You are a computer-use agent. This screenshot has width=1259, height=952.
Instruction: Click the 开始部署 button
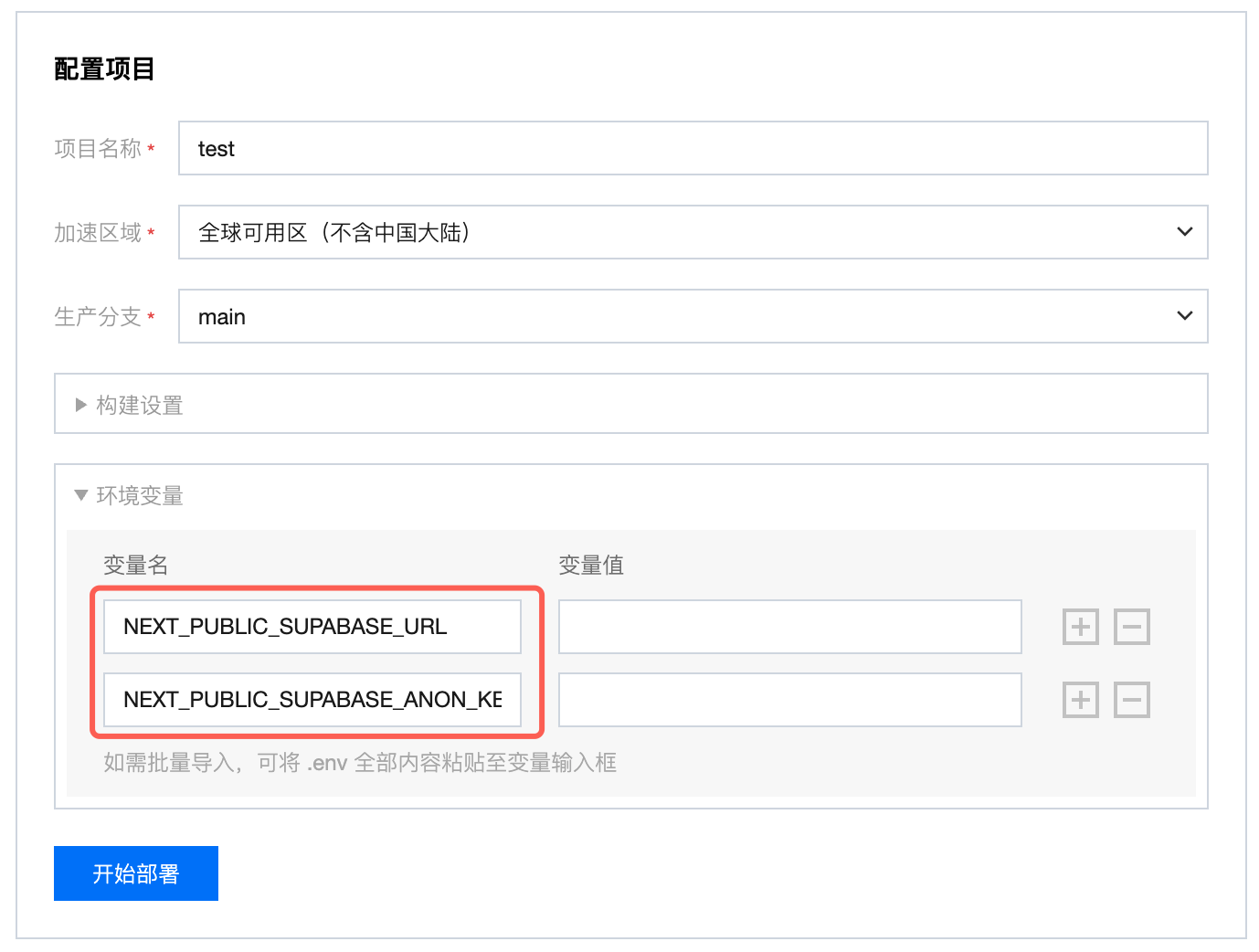pyautogui.click(x=136, y=873)
